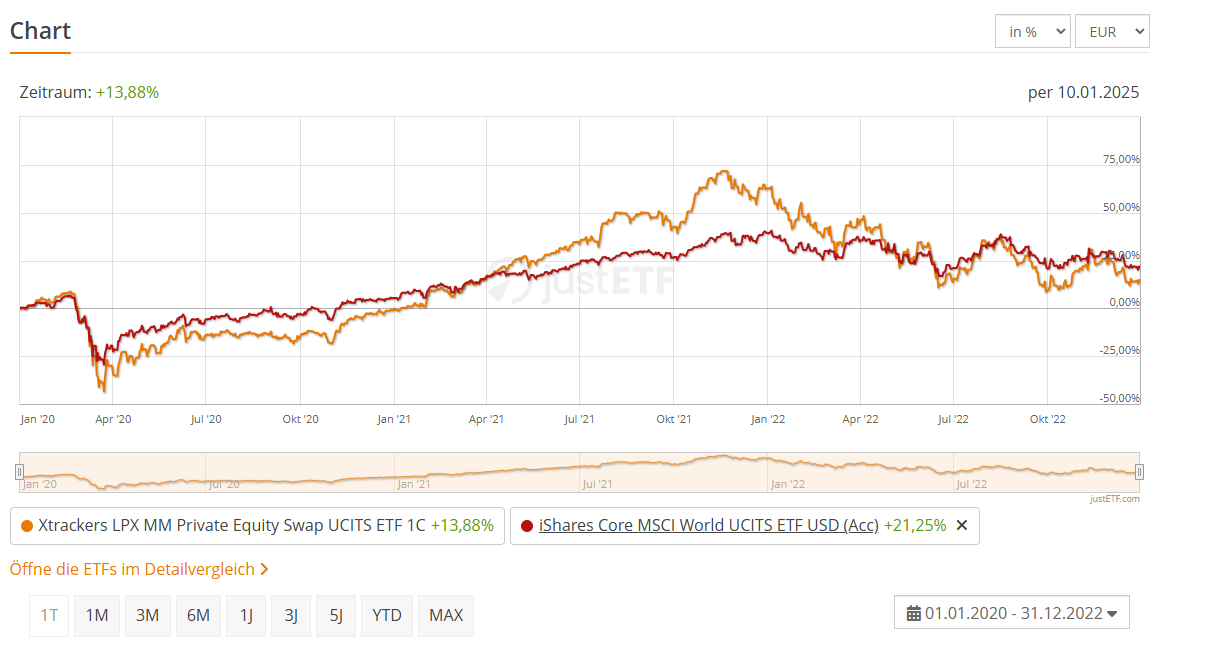Screen dimensions: 1226x651
Task: Switch to the 6M time range
Action: click(x=198, y=615)
